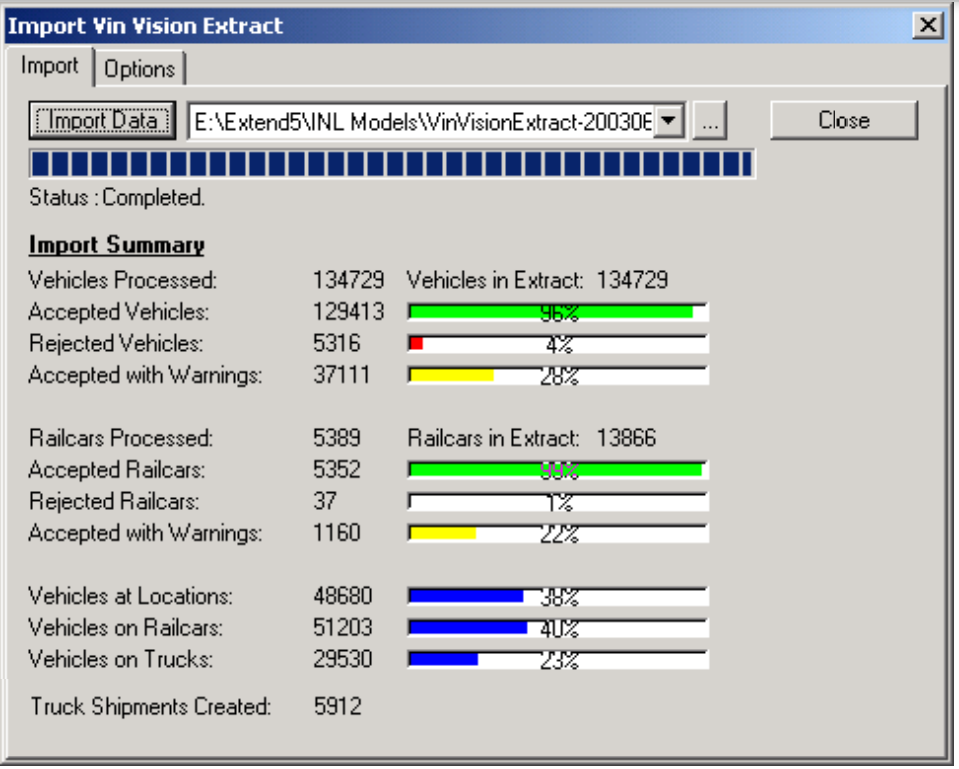Click the Vehicles on Railcars 40% bar
959x769 pixels.
click(x=557, y=629)
